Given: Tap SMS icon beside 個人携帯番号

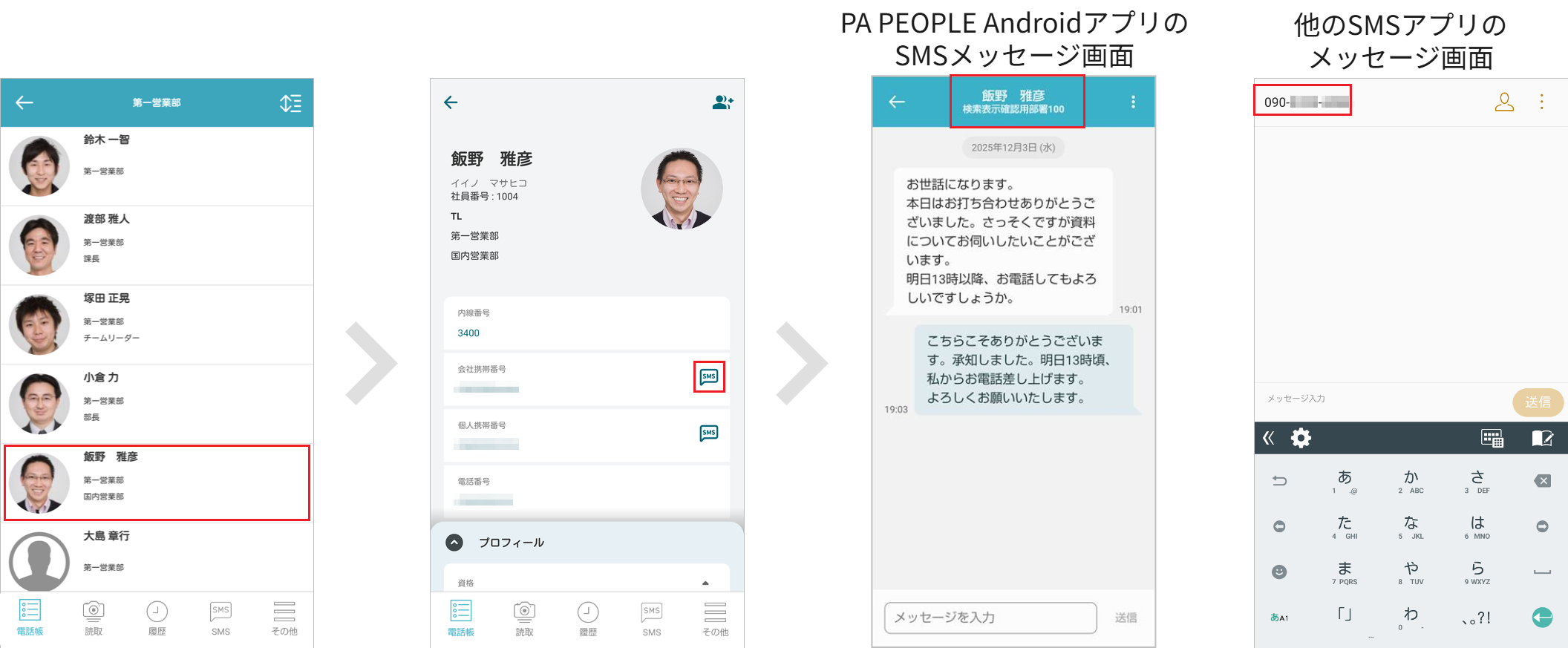Looking at the screenshot, I should click(x=709, y=433).
